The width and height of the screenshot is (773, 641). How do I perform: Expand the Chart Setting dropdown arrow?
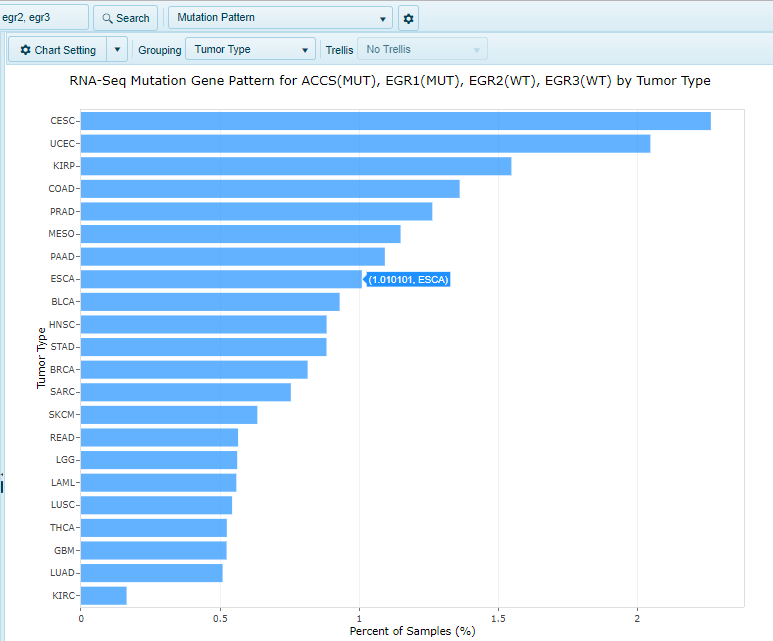pyautogui.click(x=117, y=50)
